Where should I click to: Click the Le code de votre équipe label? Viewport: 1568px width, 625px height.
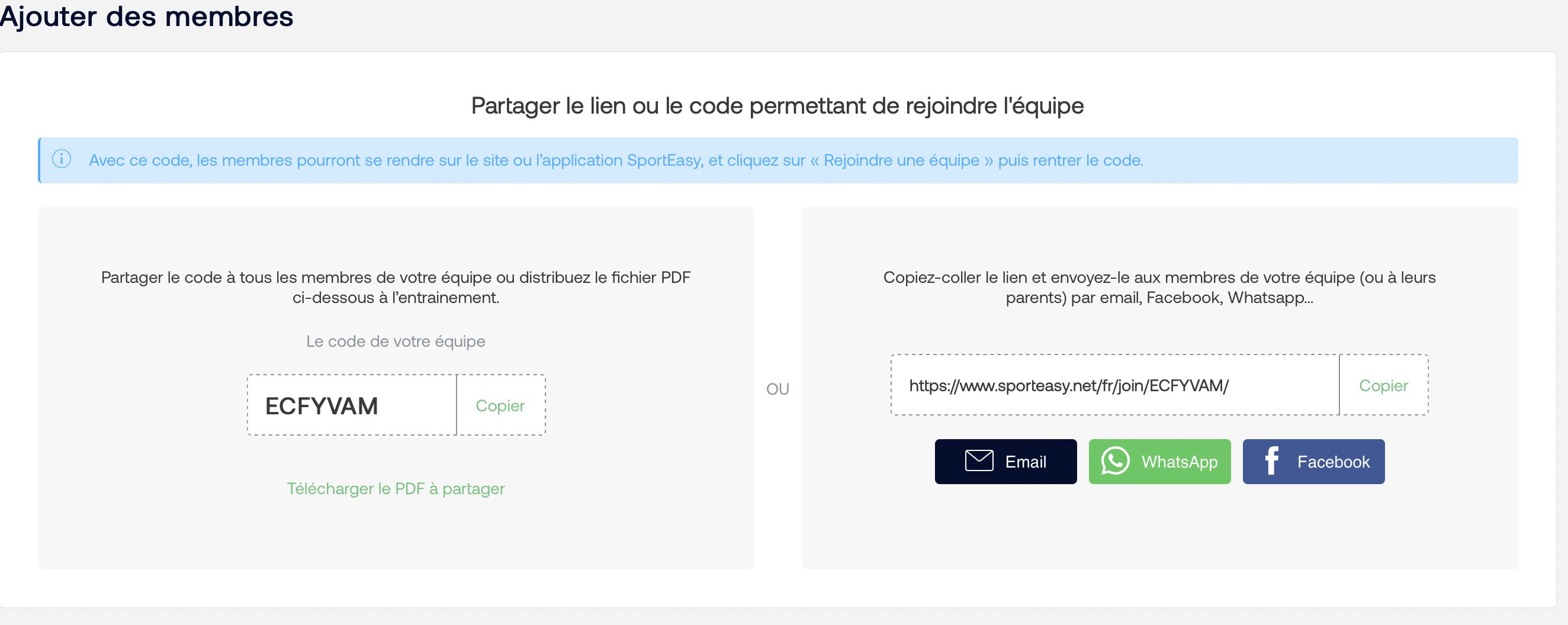[x=396, y=342]
